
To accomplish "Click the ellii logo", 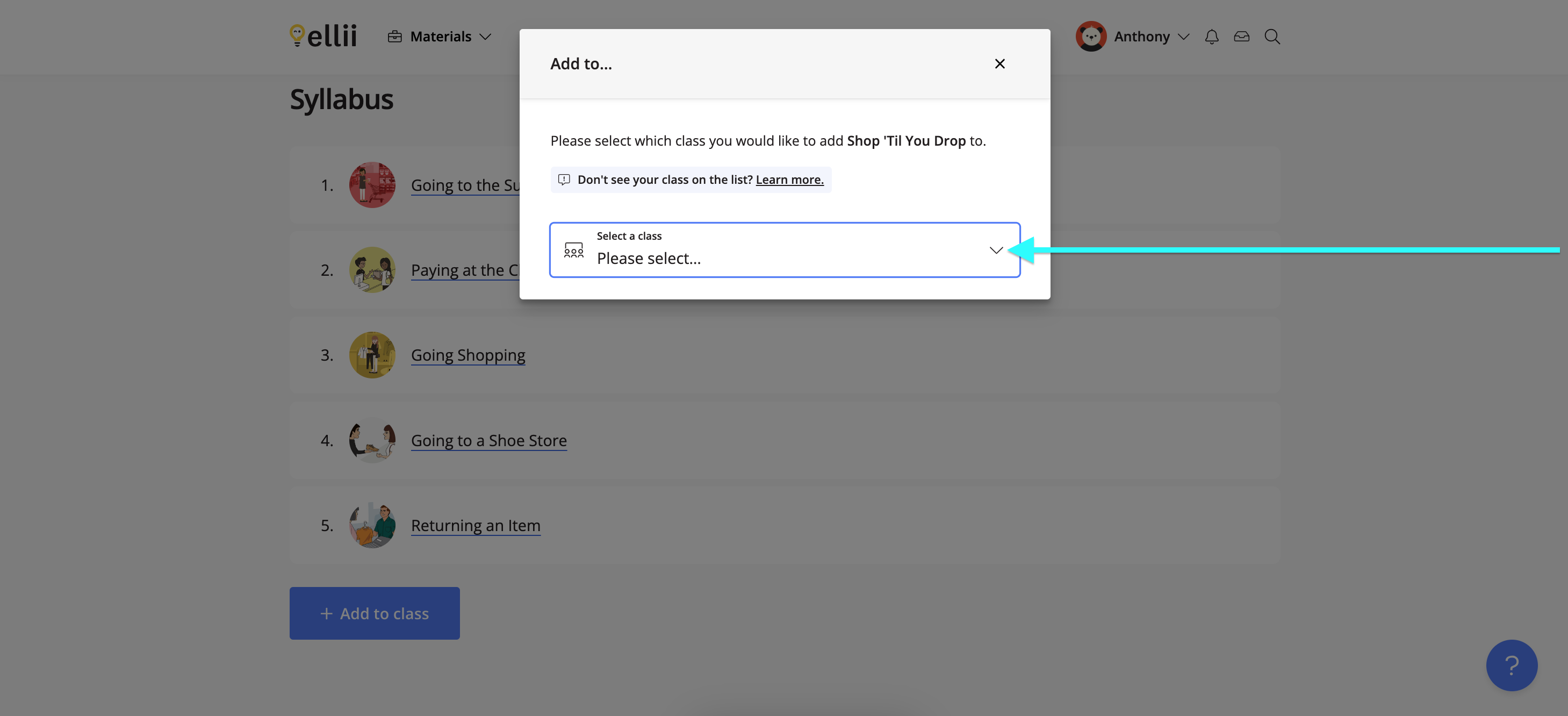I will pos(322,36).
